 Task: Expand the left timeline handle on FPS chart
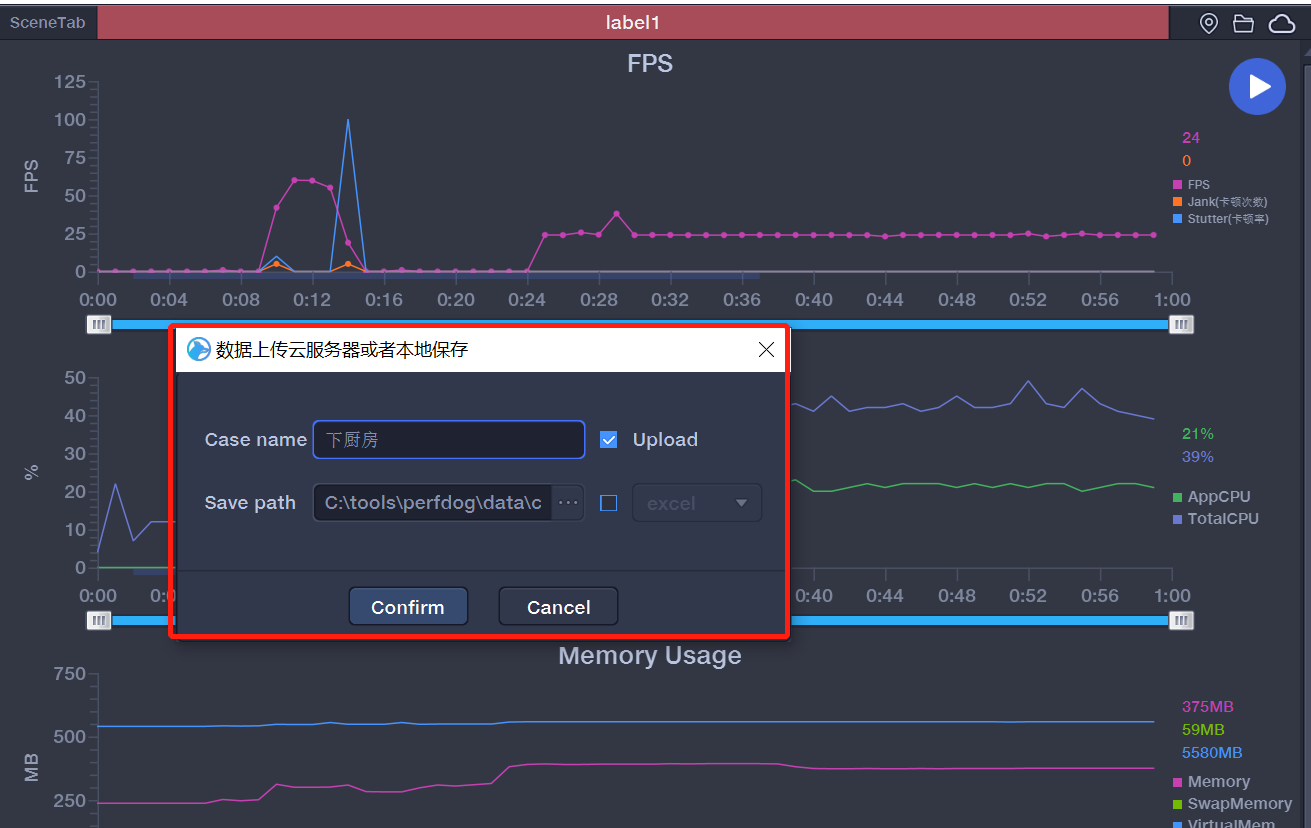98,324
